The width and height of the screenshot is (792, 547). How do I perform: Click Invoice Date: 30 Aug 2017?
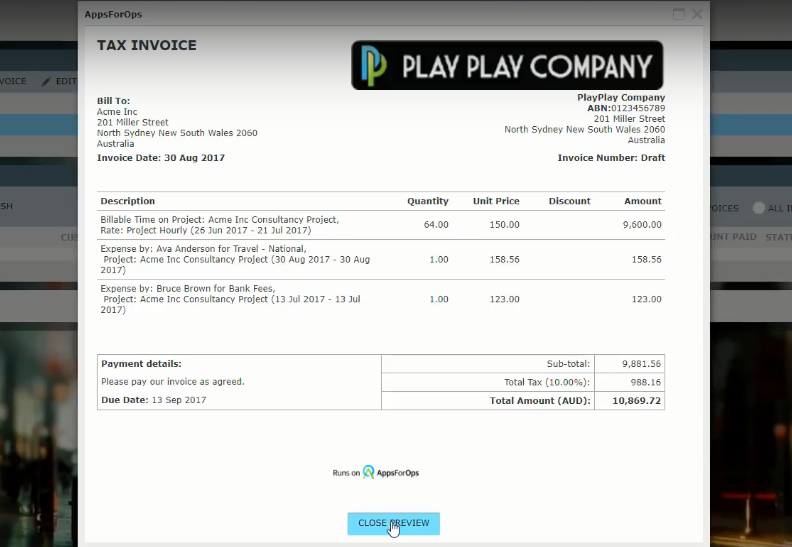tap(161, 158)
